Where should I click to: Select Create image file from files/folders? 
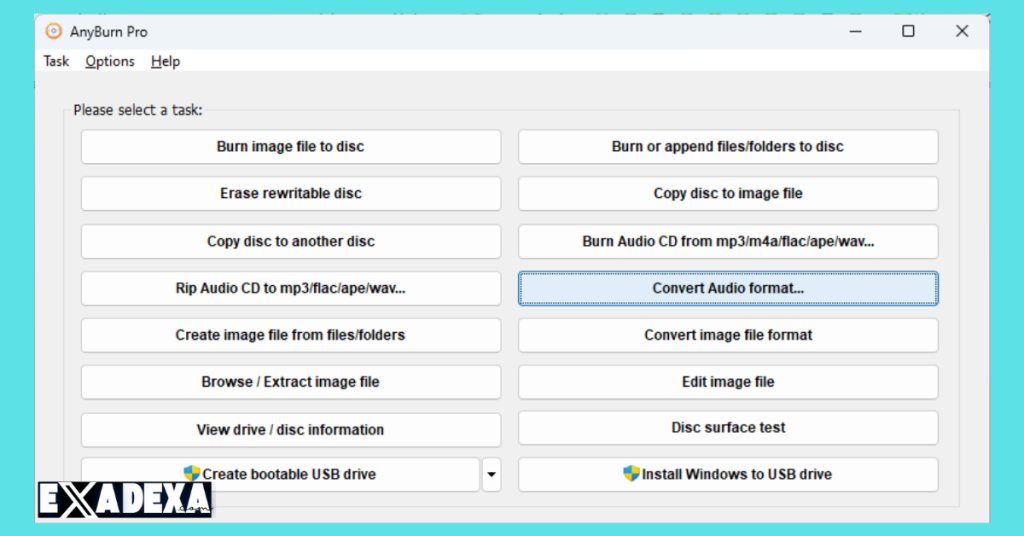point(290,335)
